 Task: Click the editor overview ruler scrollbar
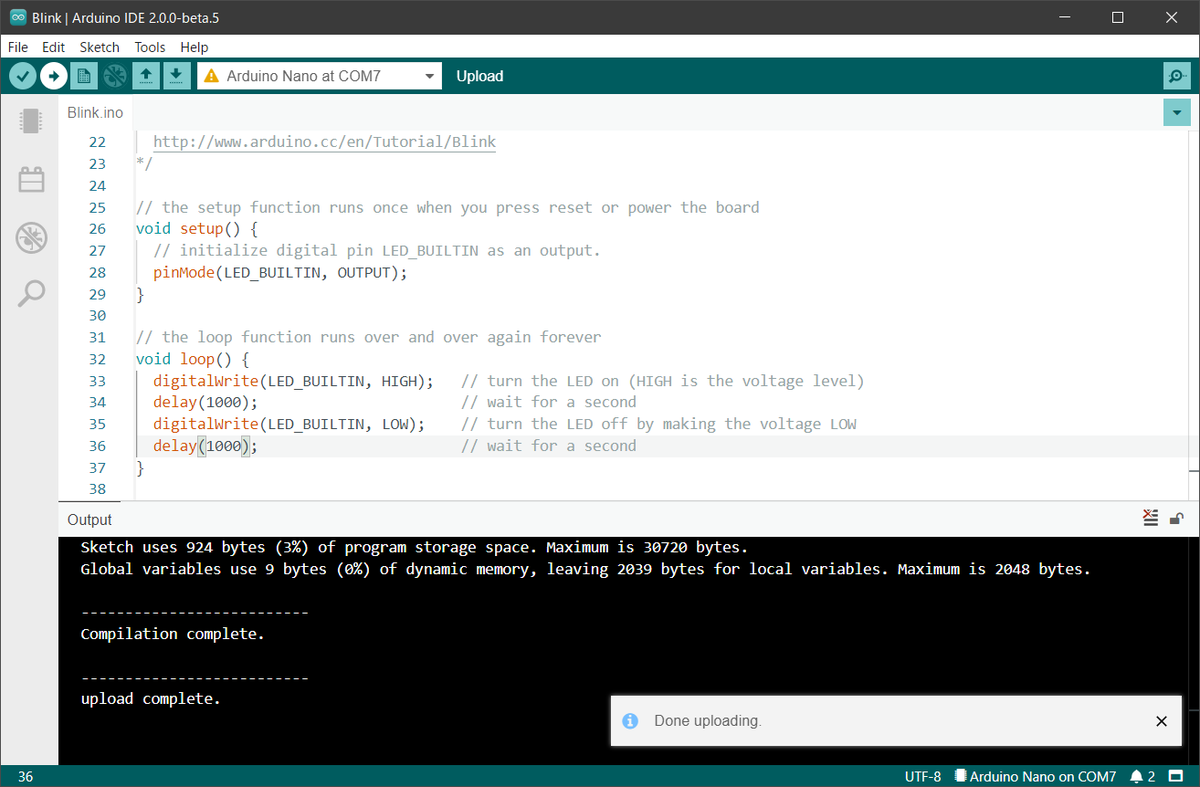click(x=1194, y=313)
